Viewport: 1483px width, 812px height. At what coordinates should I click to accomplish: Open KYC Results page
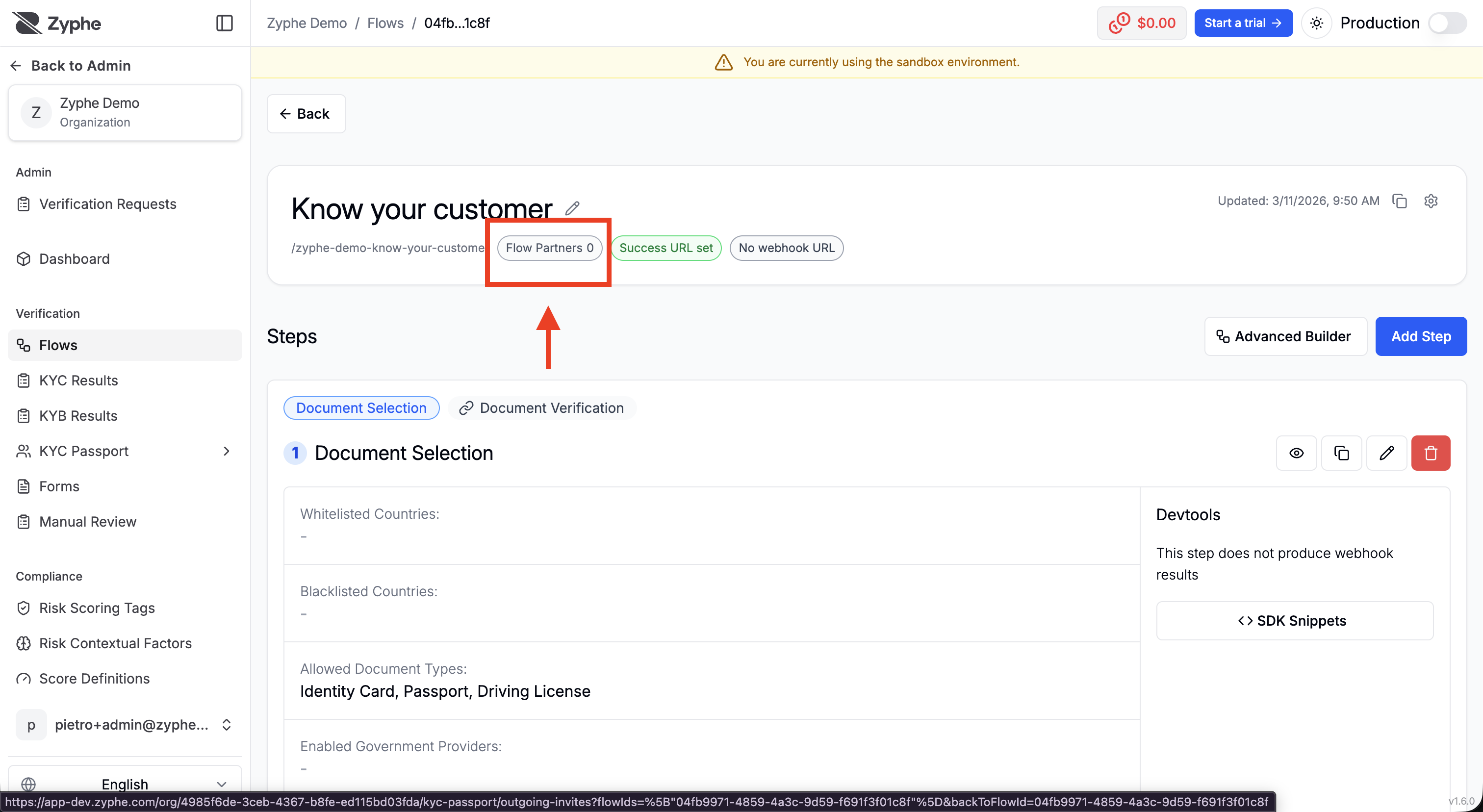click(x=125, y=381)
